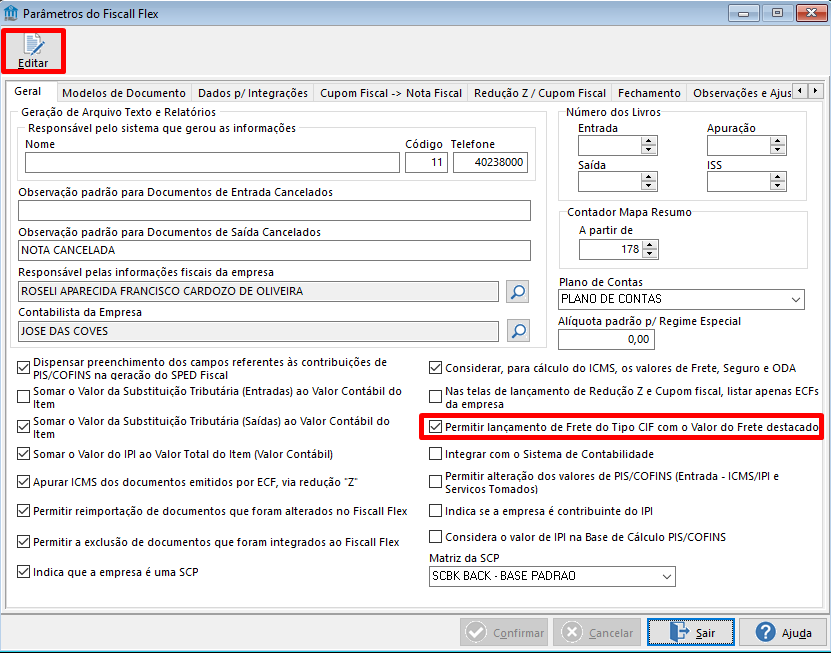The image size is (831, 653).
Task: Click the NOTA CANCELADA text field
Action: point(274,251)
